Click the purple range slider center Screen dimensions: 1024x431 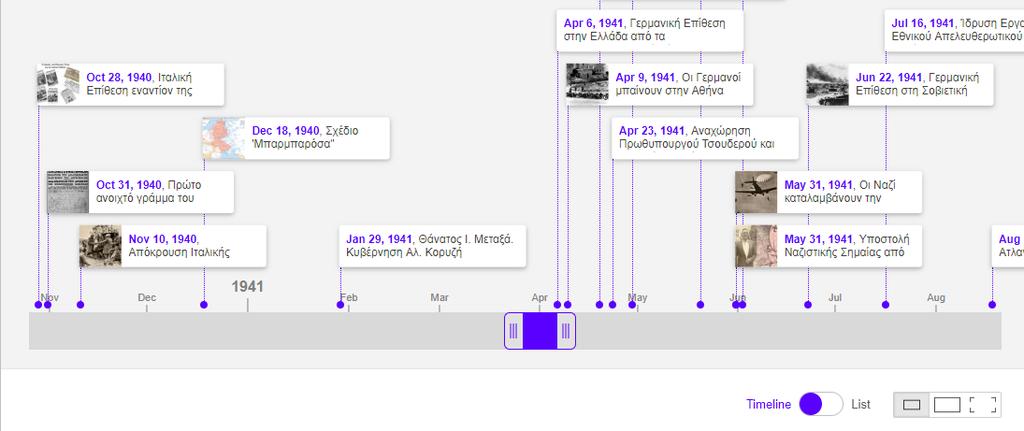click(x=539, y=331)
